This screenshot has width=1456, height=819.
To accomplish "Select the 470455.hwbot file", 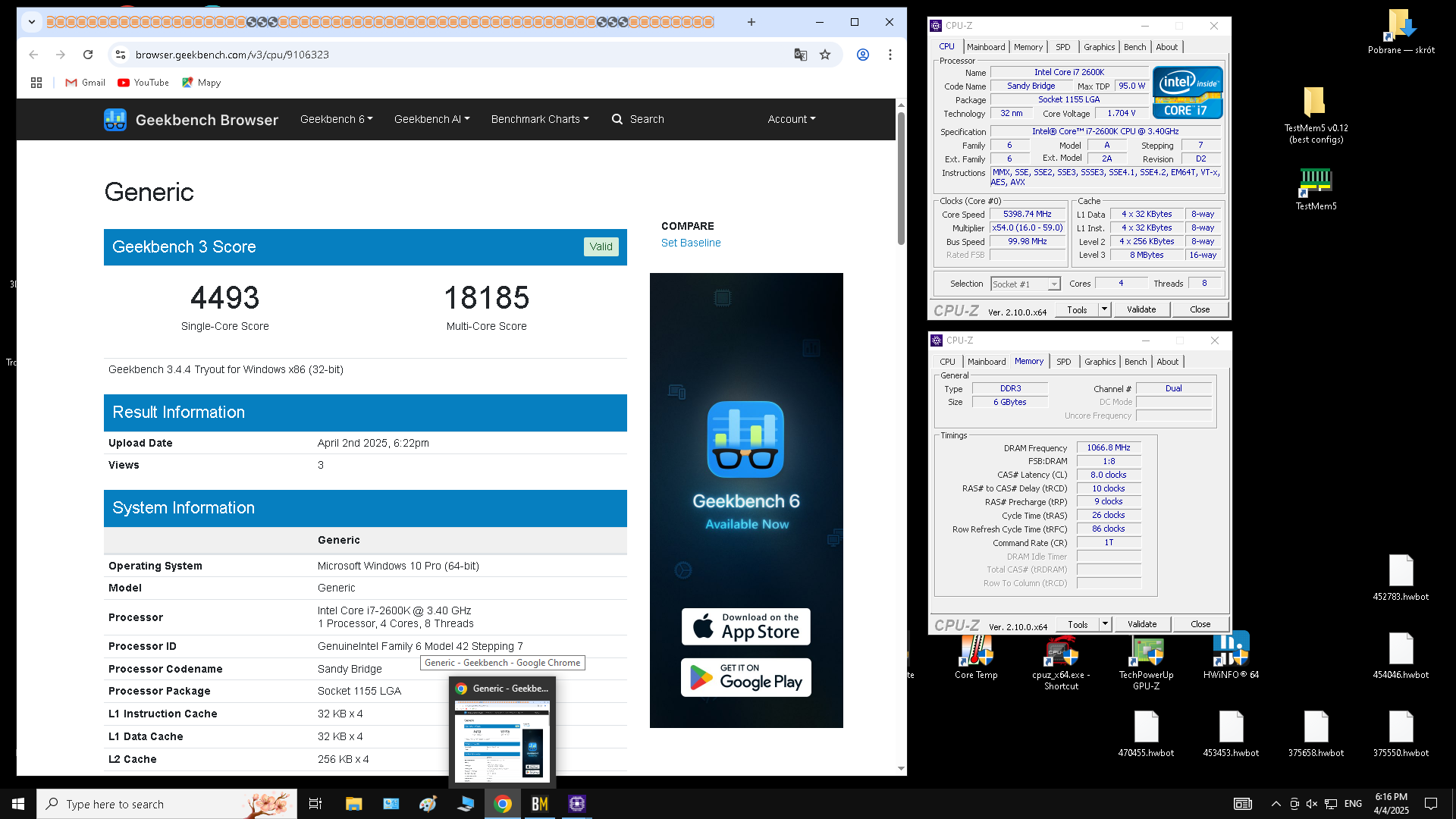I will pyautogui.click(x=1146, y=734).
